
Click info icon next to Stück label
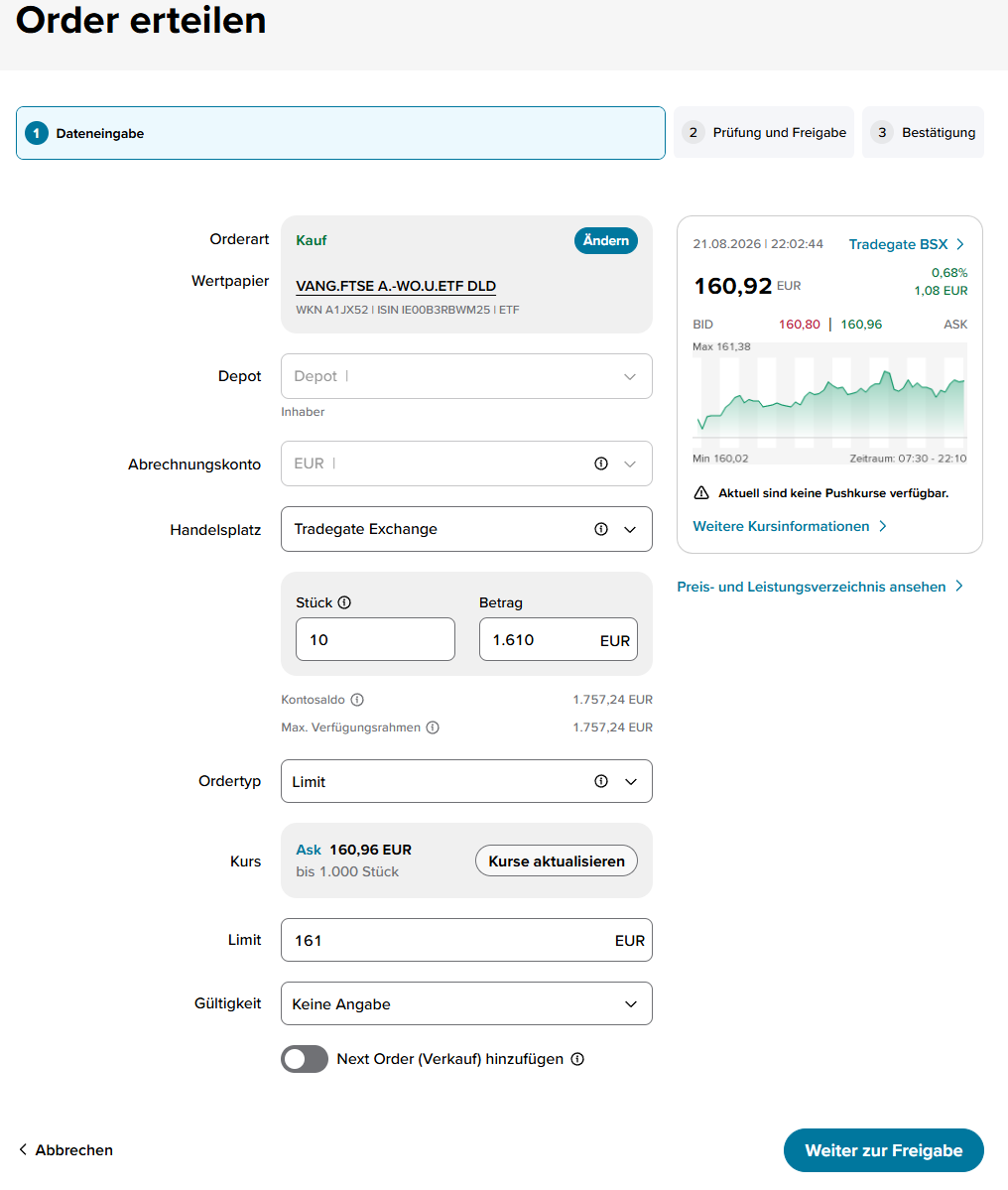[x=344, y=602]
